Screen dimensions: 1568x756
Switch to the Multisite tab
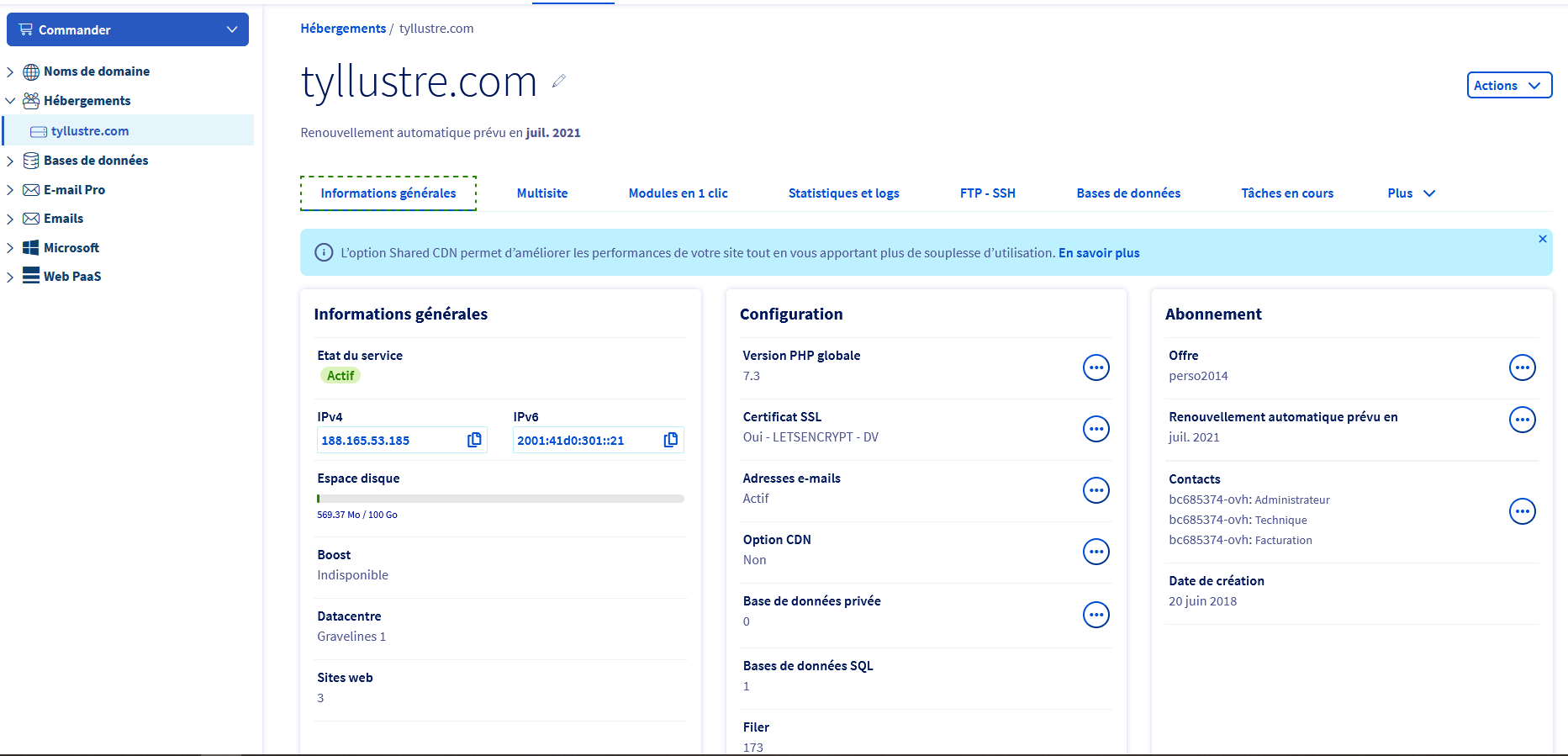click(x=541, y=193)
